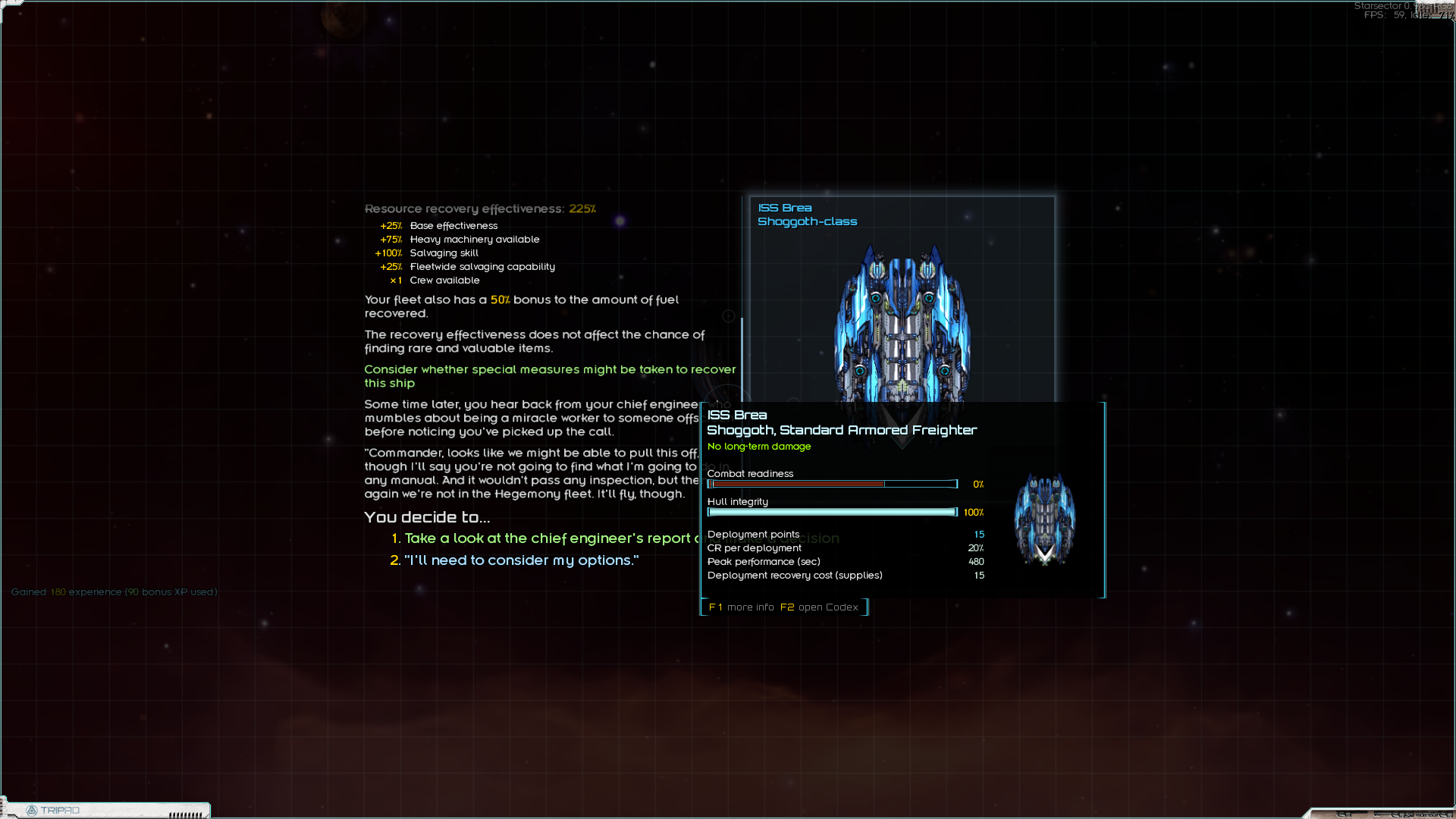Click the Shoggoth-class label in ship panel

(807, 221)
